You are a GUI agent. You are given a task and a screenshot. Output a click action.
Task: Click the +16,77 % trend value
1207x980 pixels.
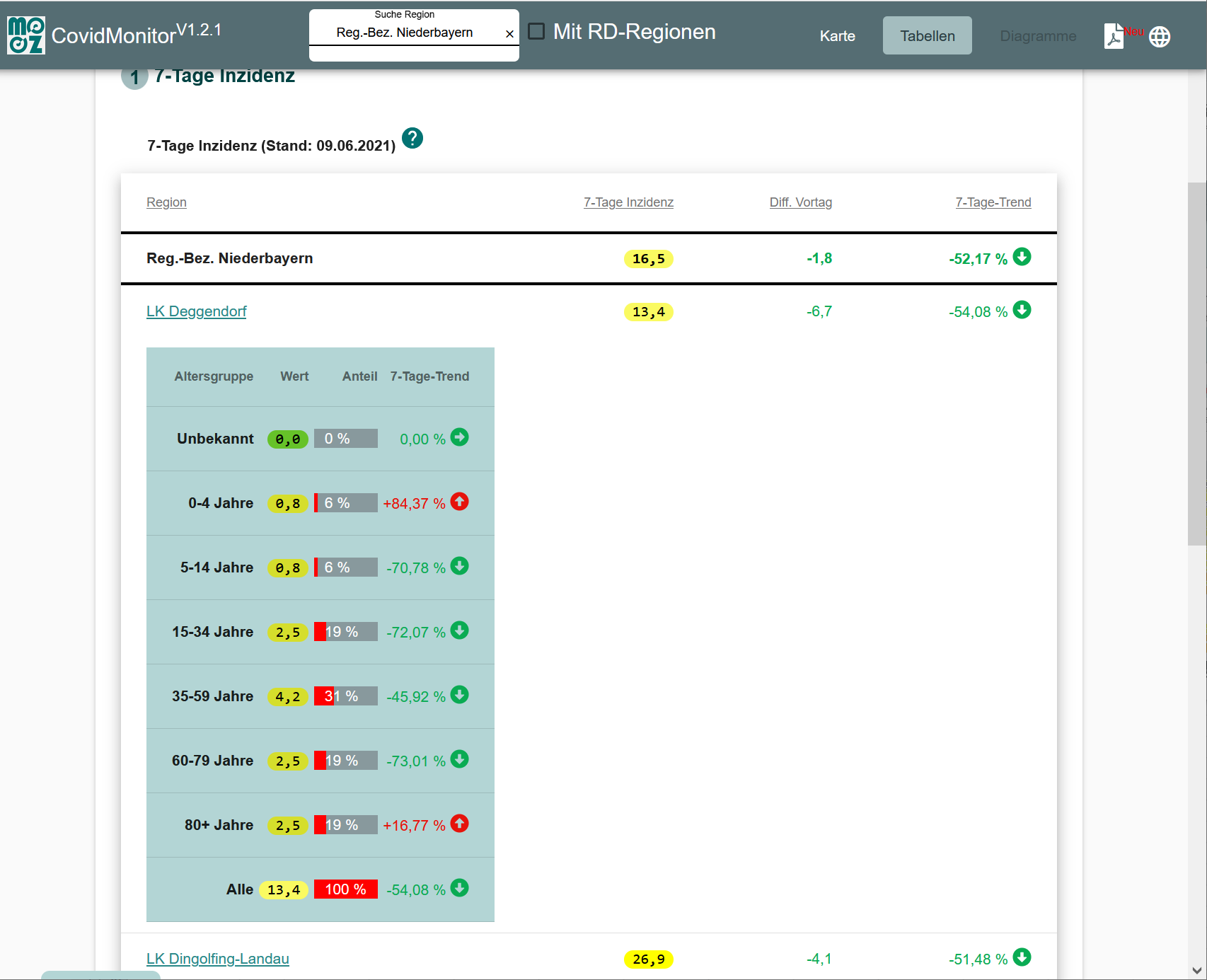click(x=415, y=826)
